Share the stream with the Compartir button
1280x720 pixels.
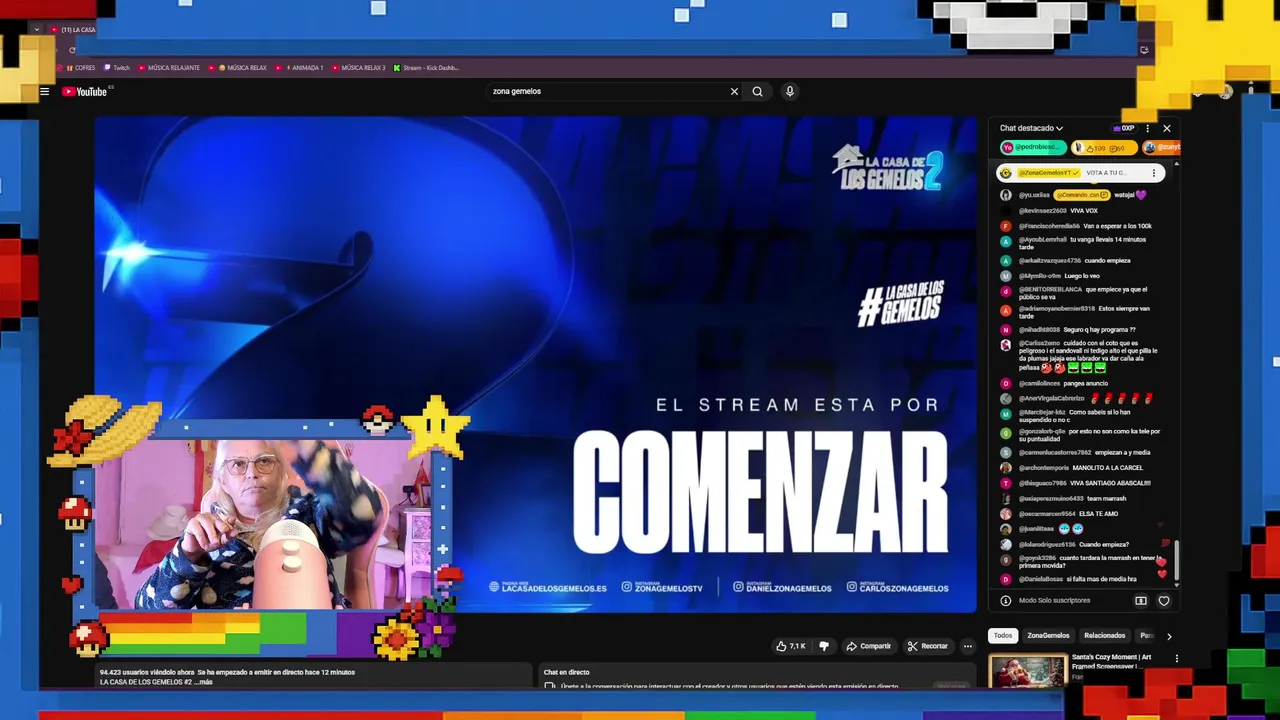coord(868,646)
